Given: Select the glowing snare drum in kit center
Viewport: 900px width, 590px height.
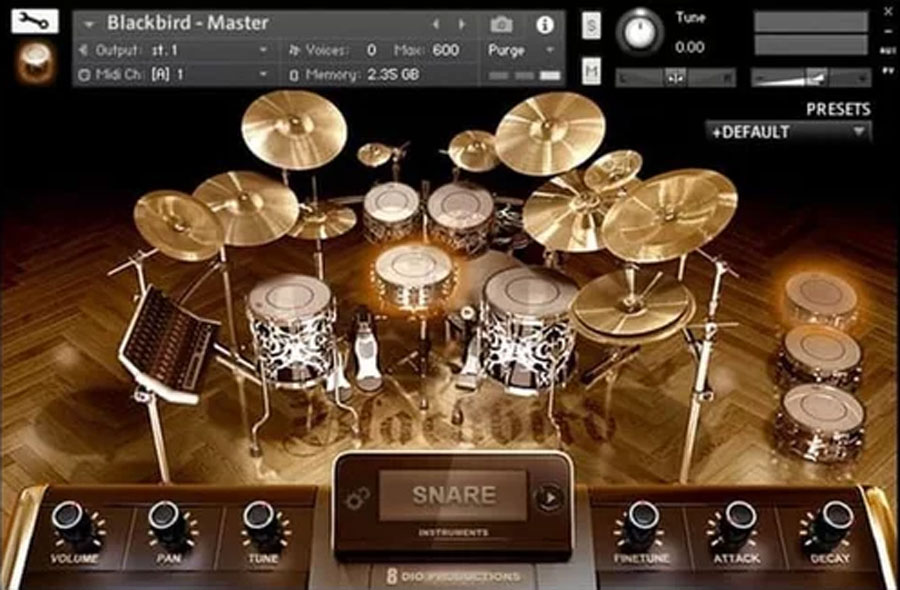Looking at the screenshot, I should (x=414, y=275).
